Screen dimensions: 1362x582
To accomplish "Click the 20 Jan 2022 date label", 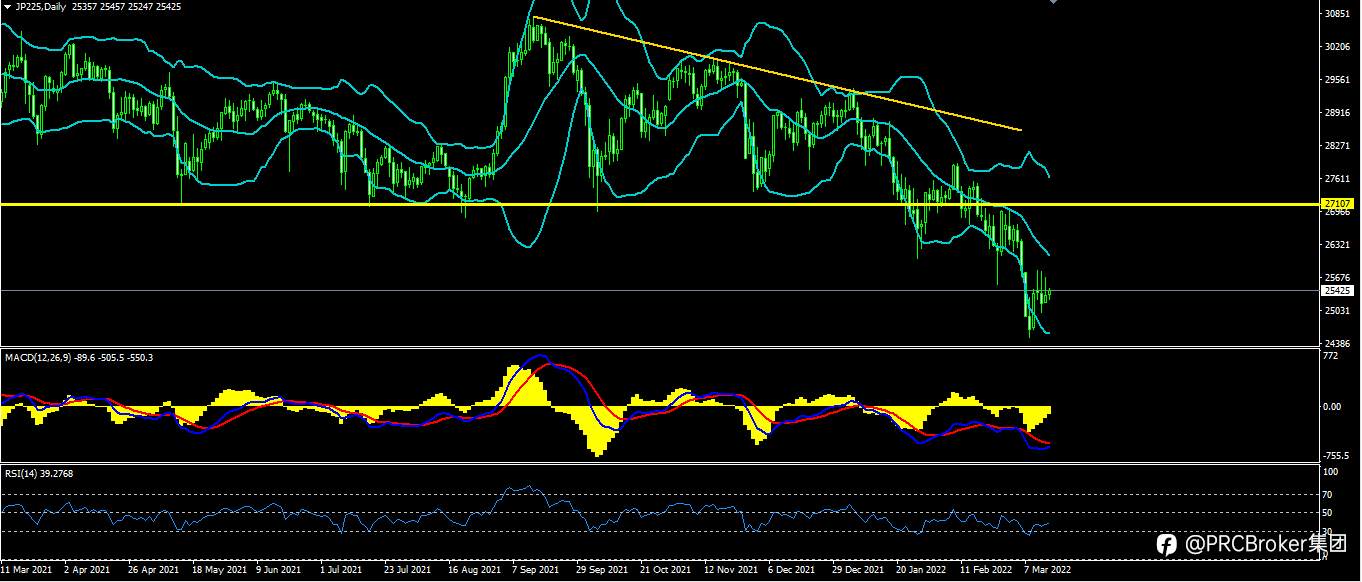I will pyautogui.click(x=921, y=570).
